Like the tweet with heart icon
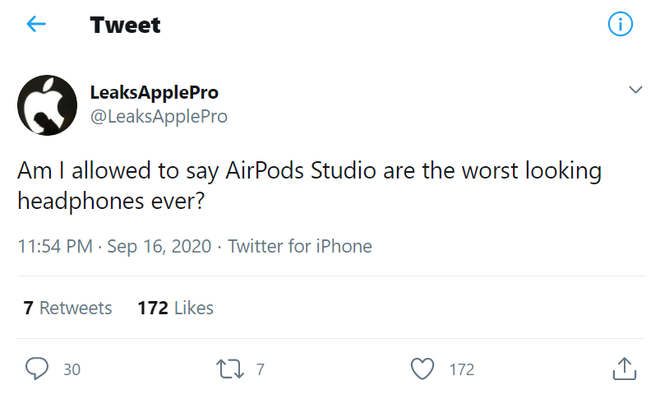 pyautogui.click(x=422, y=369)
